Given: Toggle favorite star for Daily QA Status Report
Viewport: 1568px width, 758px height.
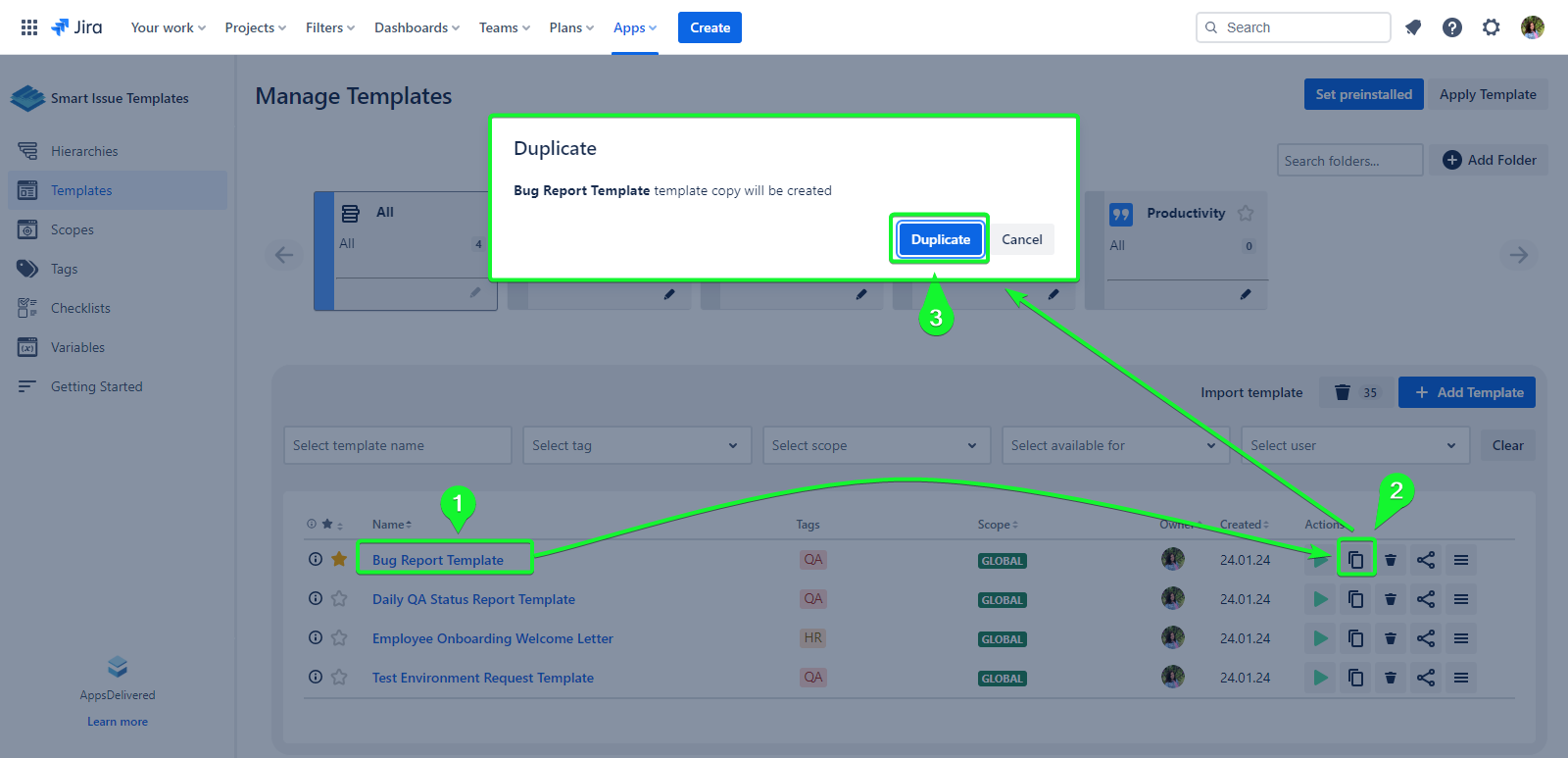Looking at the screenshot, I should point(339,599).
